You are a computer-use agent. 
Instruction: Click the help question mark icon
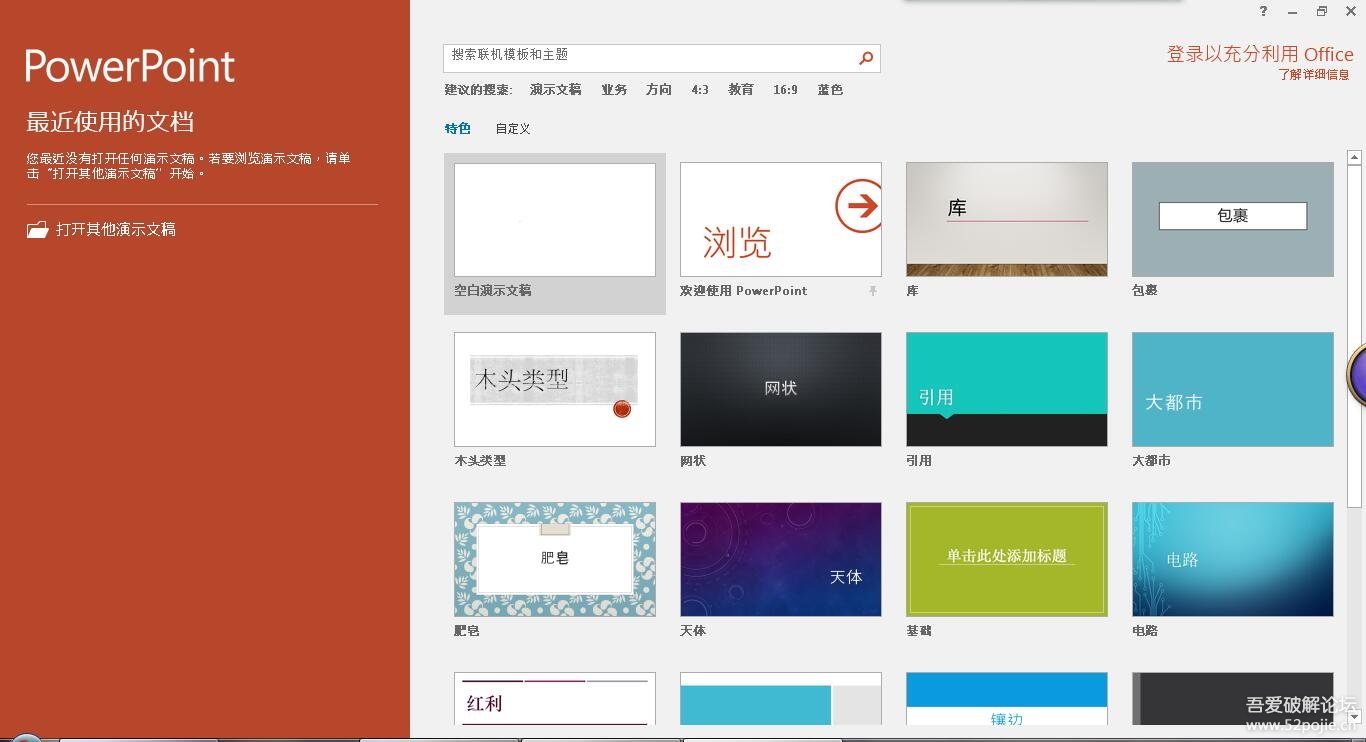coord(1264,11)
